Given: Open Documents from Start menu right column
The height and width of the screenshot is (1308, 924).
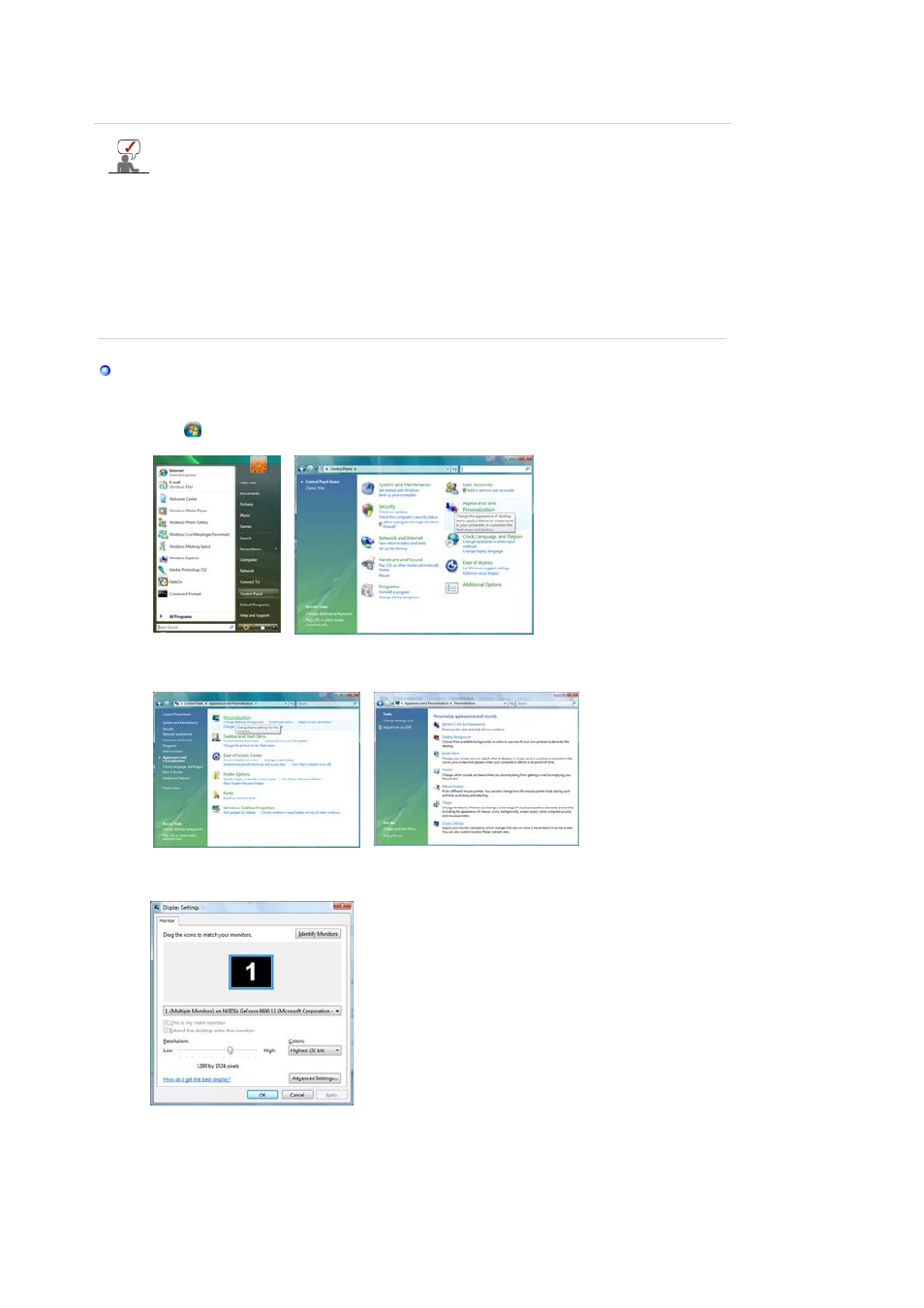Looking at the screenshot, I should [249, 493].
